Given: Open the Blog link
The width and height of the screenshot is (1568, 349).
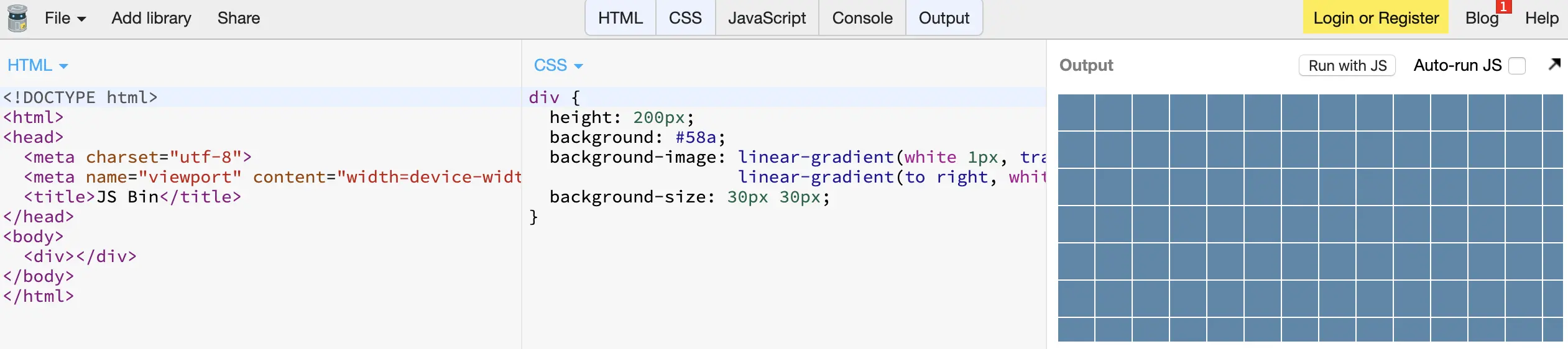Looking at the screenshot, I should (1482, 18).
